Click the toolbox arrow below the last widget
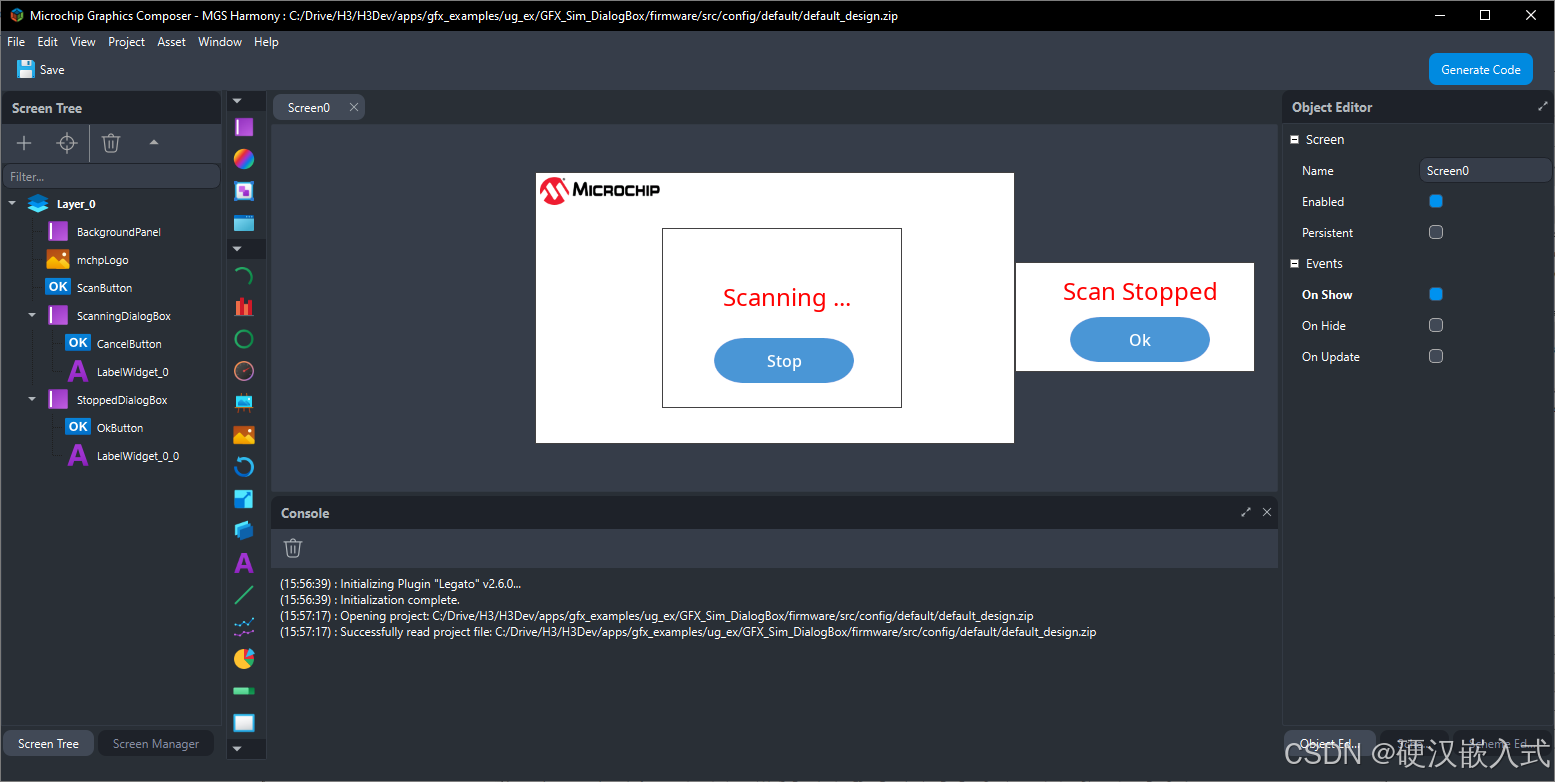 [237, 748]
